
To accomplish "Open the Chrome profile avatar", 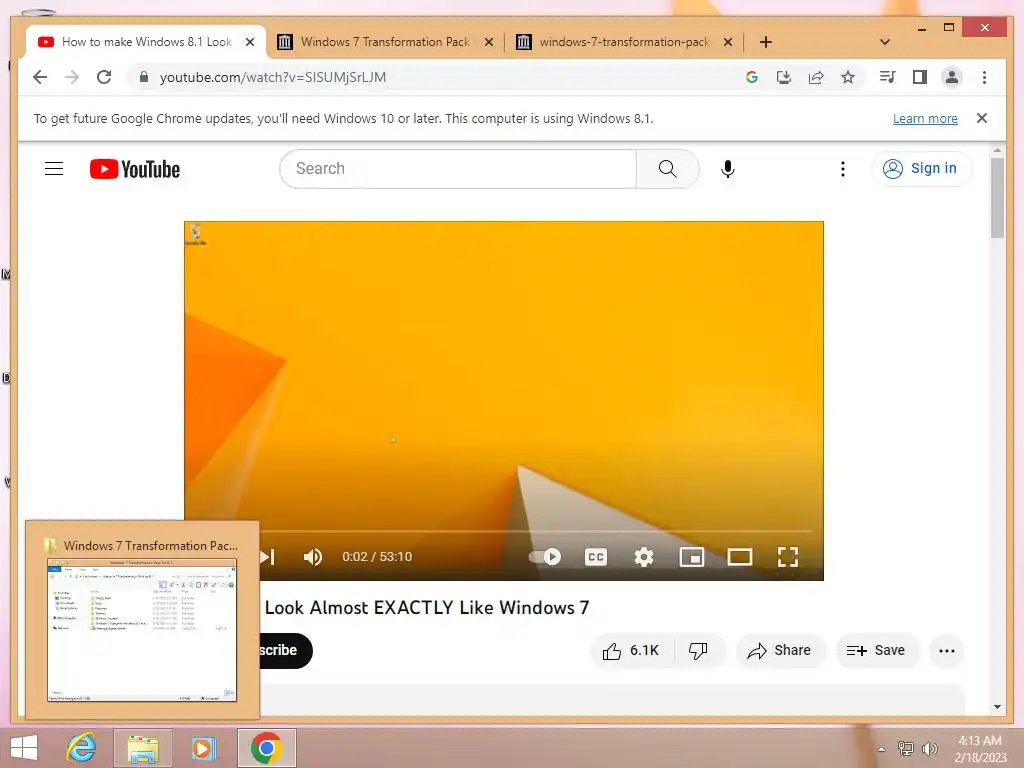I will [x=952, y=77].
